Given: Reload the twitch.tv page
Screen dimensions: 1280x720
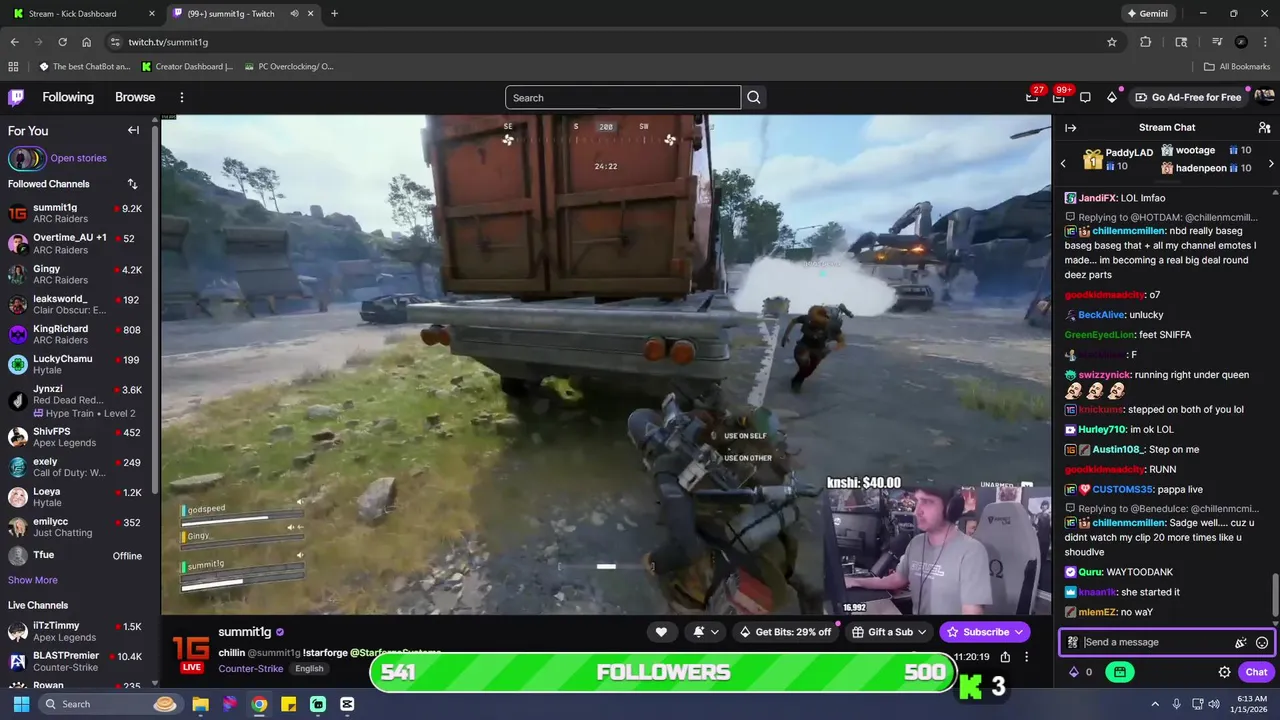Looking at the screenshot, I should 62,42.
